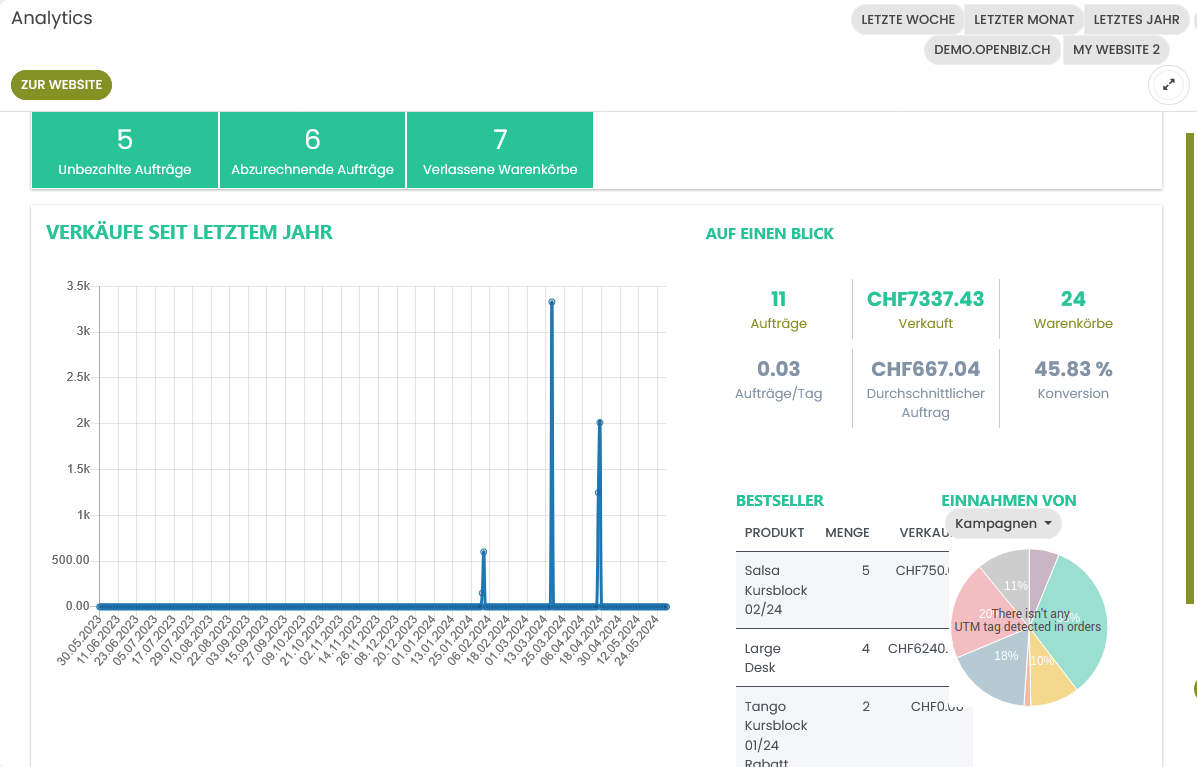1197x767 pixels.
Task: Select the Letzte Woche time range
Action: [x=907, y=20]
